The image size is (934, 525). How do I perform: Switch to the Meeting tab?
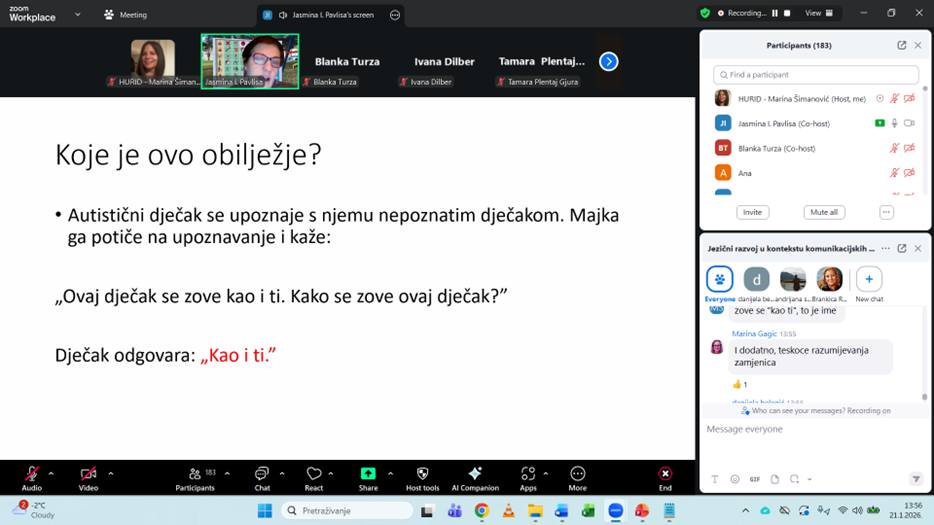coord(125,15)
